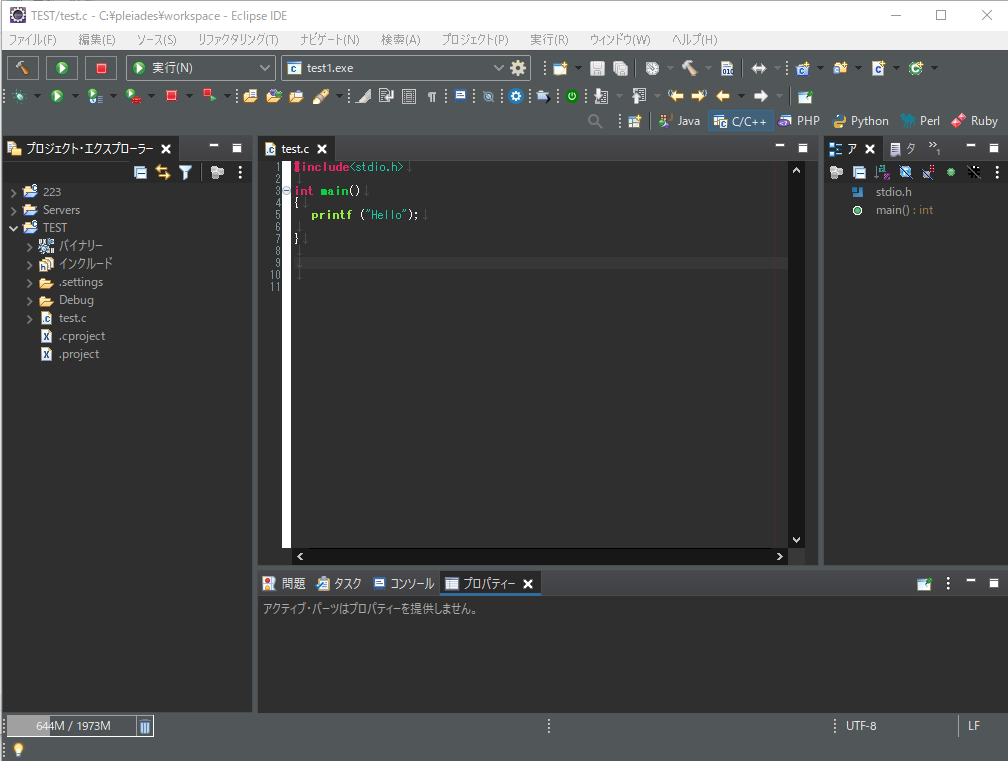Click the Search flashlight icon
This screenshot has height=761, width=1008.
point(320,96)
